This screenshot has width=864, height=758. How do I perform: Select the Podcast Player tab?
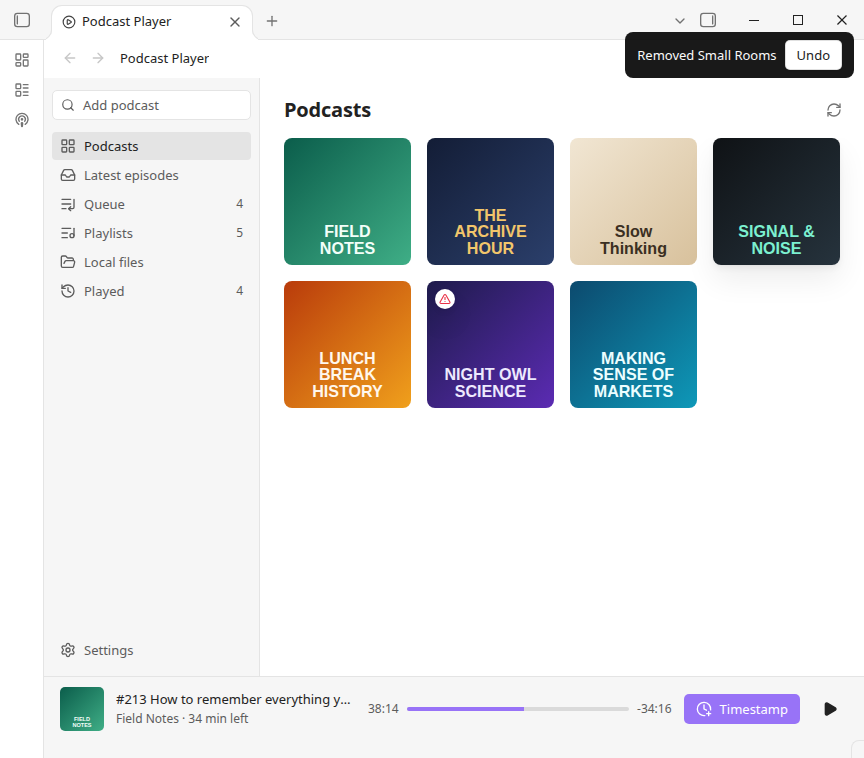coord(152,21)
